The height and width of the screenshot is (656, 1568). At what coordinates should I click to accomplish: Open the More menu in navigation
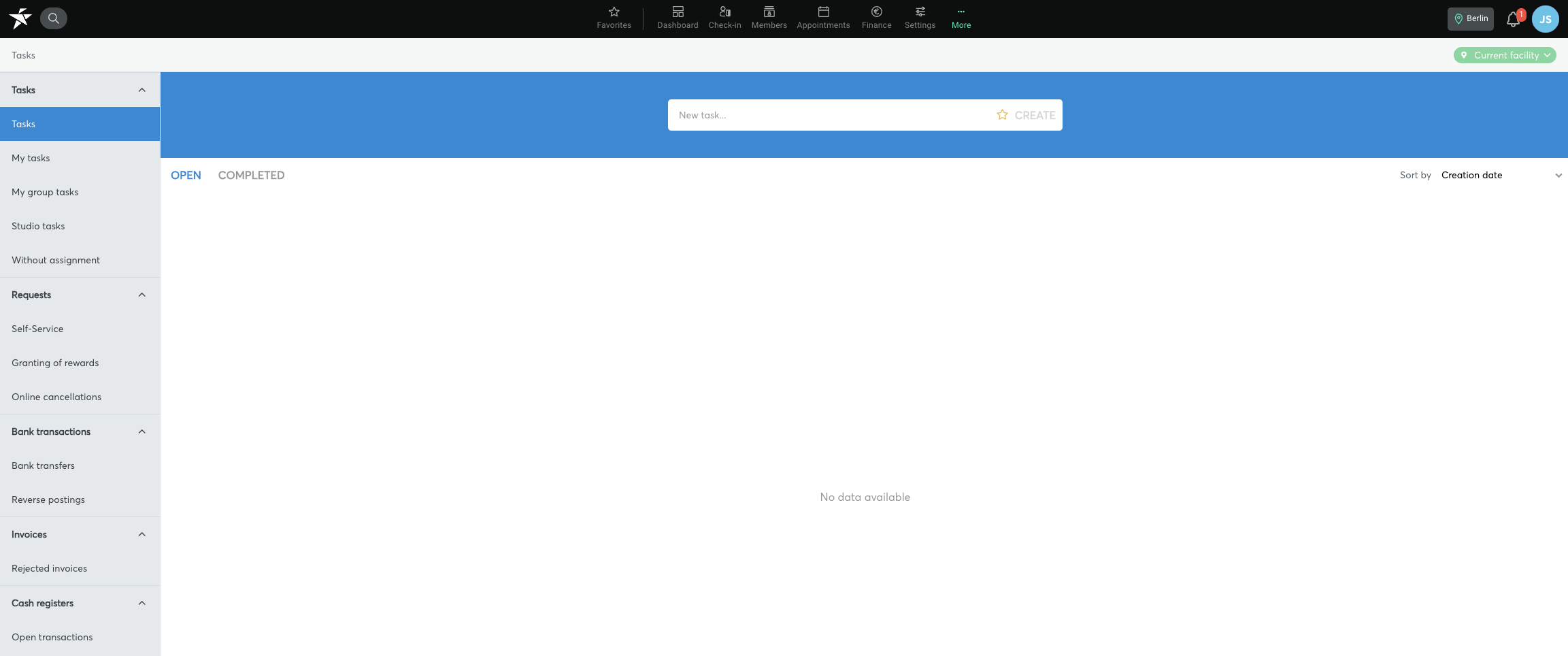961,18
